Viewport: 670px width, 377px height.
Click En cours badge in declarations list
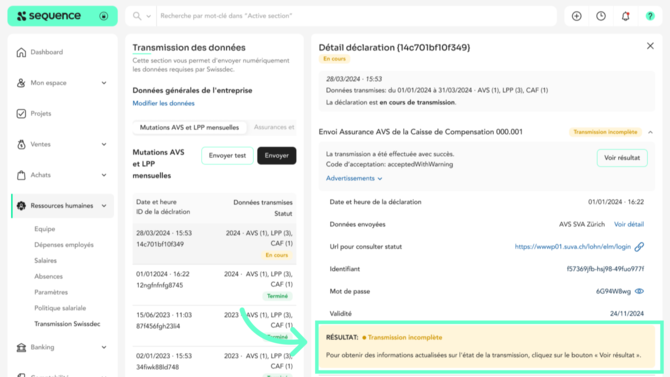point(277,255)
